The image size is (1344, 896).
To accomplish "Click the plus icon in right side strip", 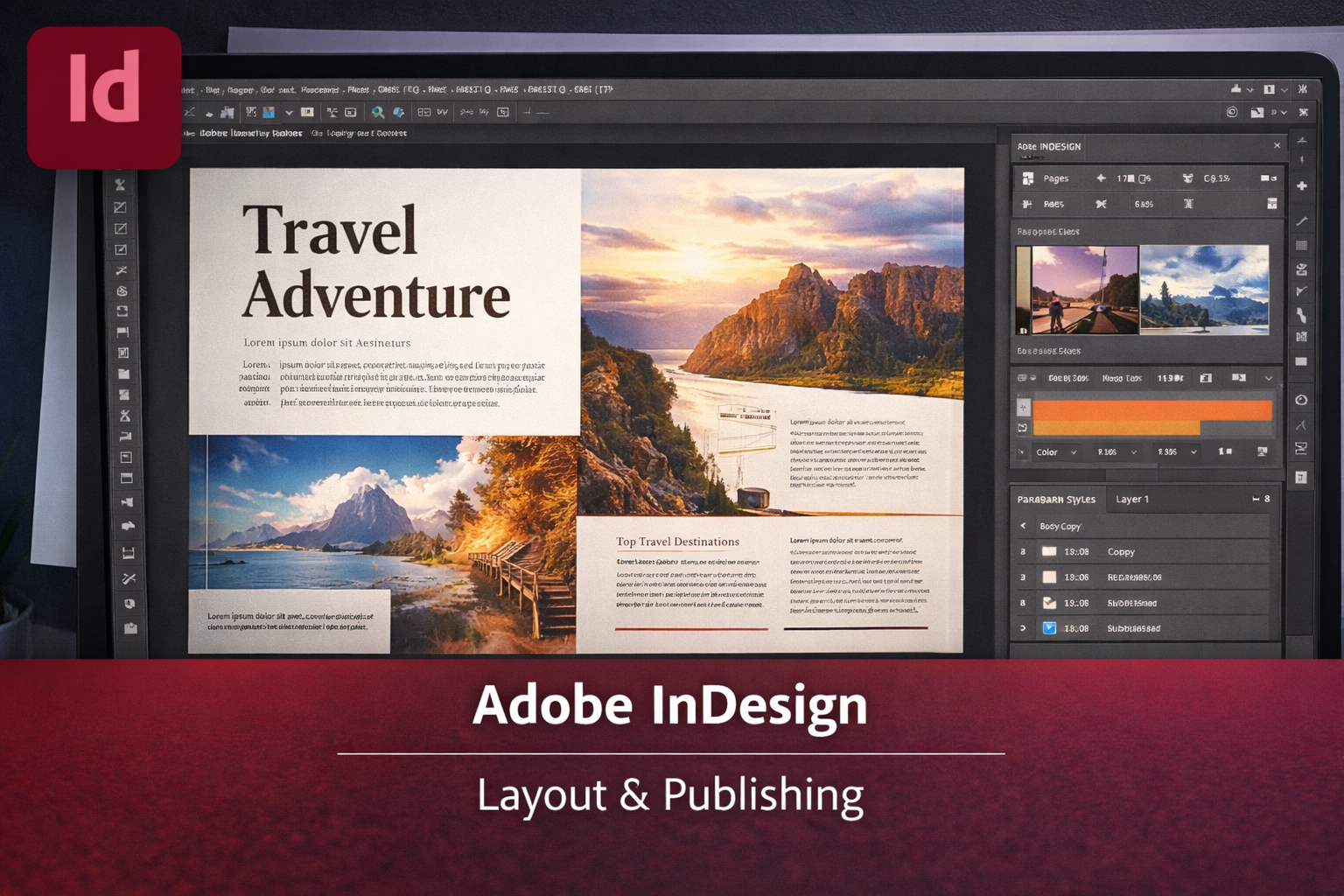I will click(x=1302, y=185).
